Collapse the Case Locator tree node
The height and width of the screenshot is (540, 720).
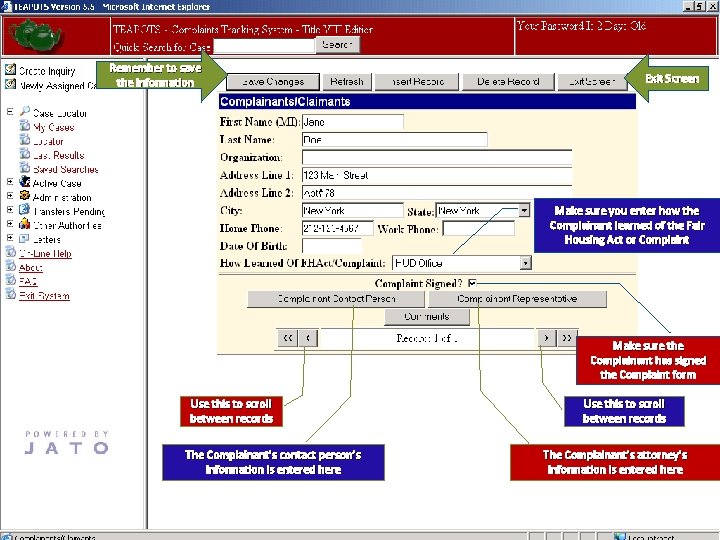10,112
